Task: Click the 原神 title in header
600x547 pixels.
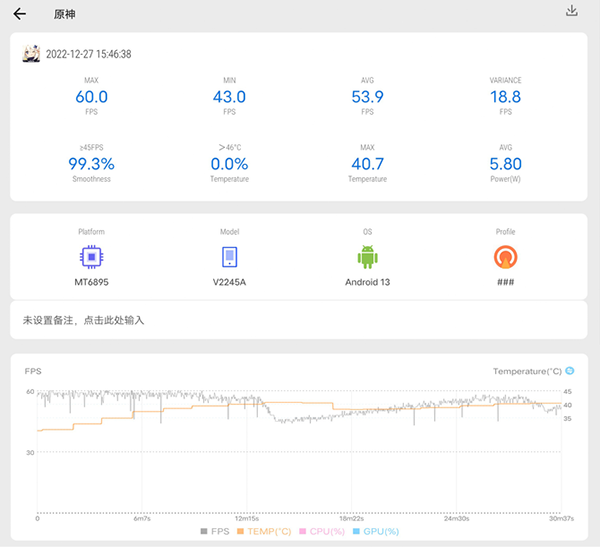Action: (x=64, y=15)
